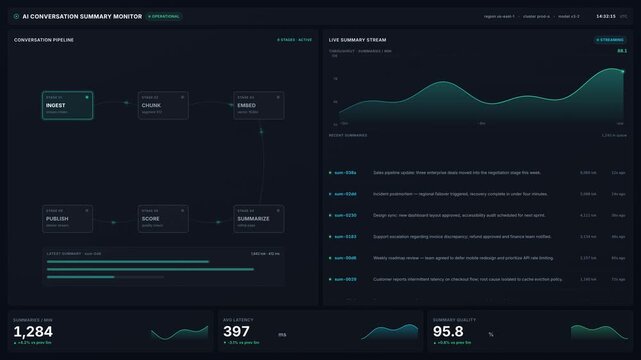Click the bullet dot of row sum-0230

point(330,215)
